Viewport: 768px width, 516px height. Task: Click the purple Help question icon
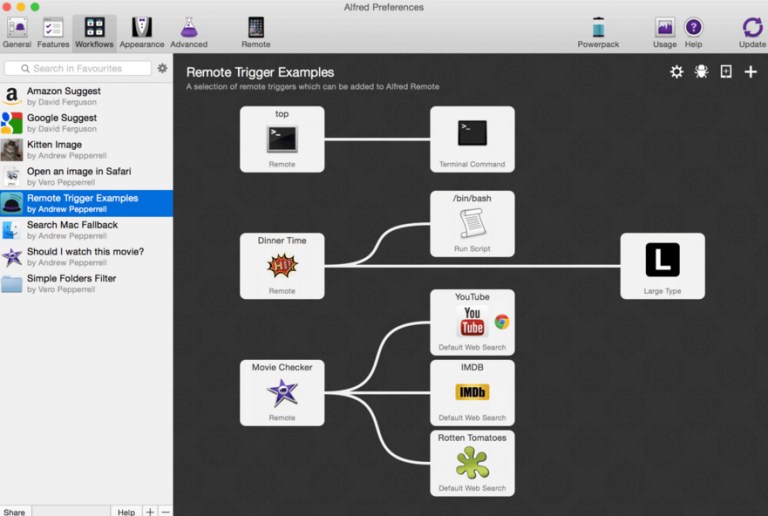pos(693,27)
